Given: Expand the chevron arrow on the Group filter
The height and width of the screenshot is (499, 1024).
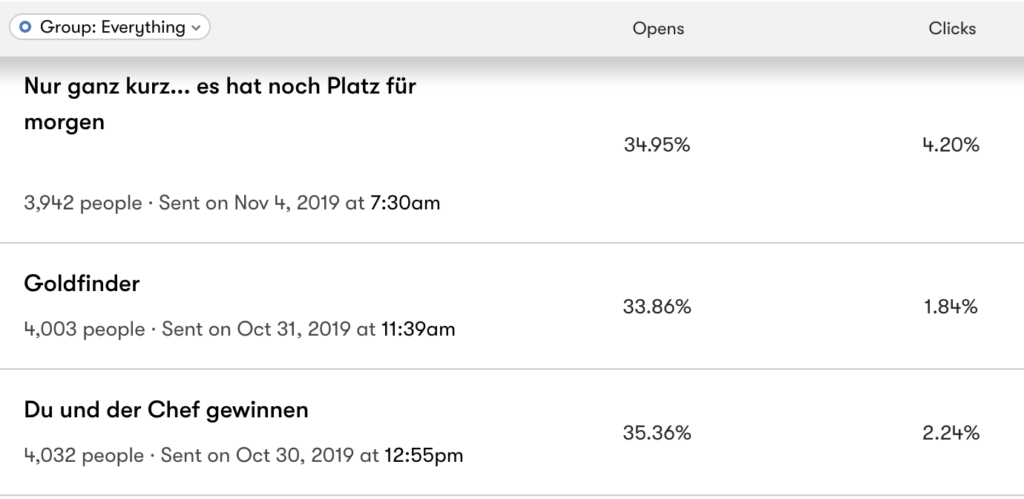Looking at the screenshot, I should 197,28.
